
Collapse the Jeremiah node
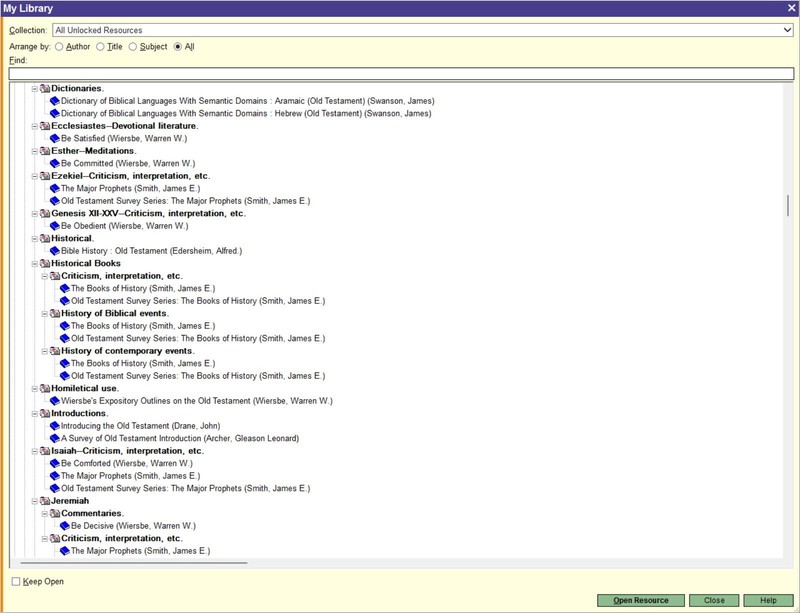coord(35,501)
